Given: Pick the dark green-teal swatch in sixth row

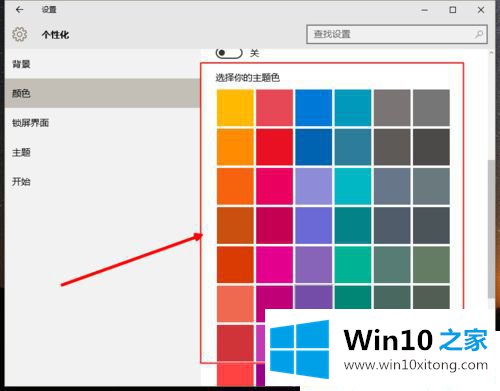Looking at the screenshot, I should [353, 297].
